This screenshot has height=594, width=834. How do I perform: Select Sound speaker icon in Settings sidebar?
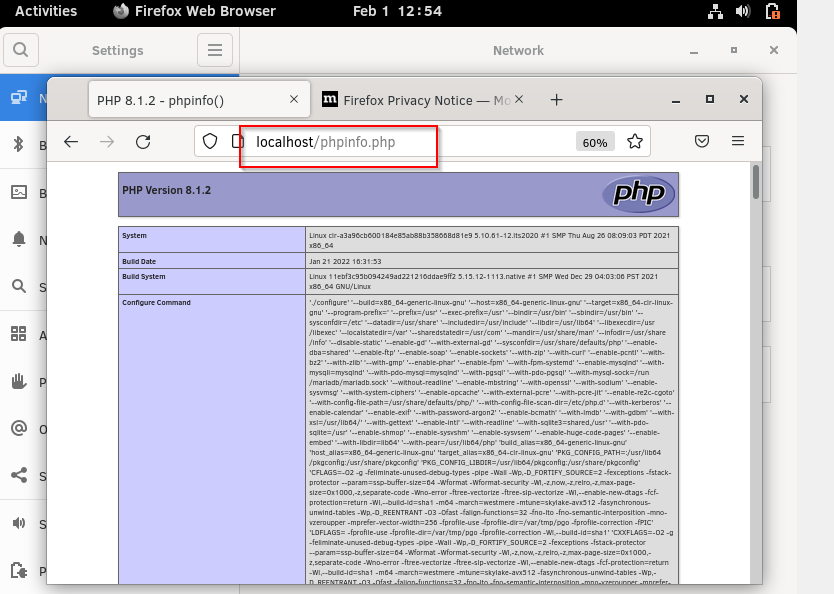19,523
